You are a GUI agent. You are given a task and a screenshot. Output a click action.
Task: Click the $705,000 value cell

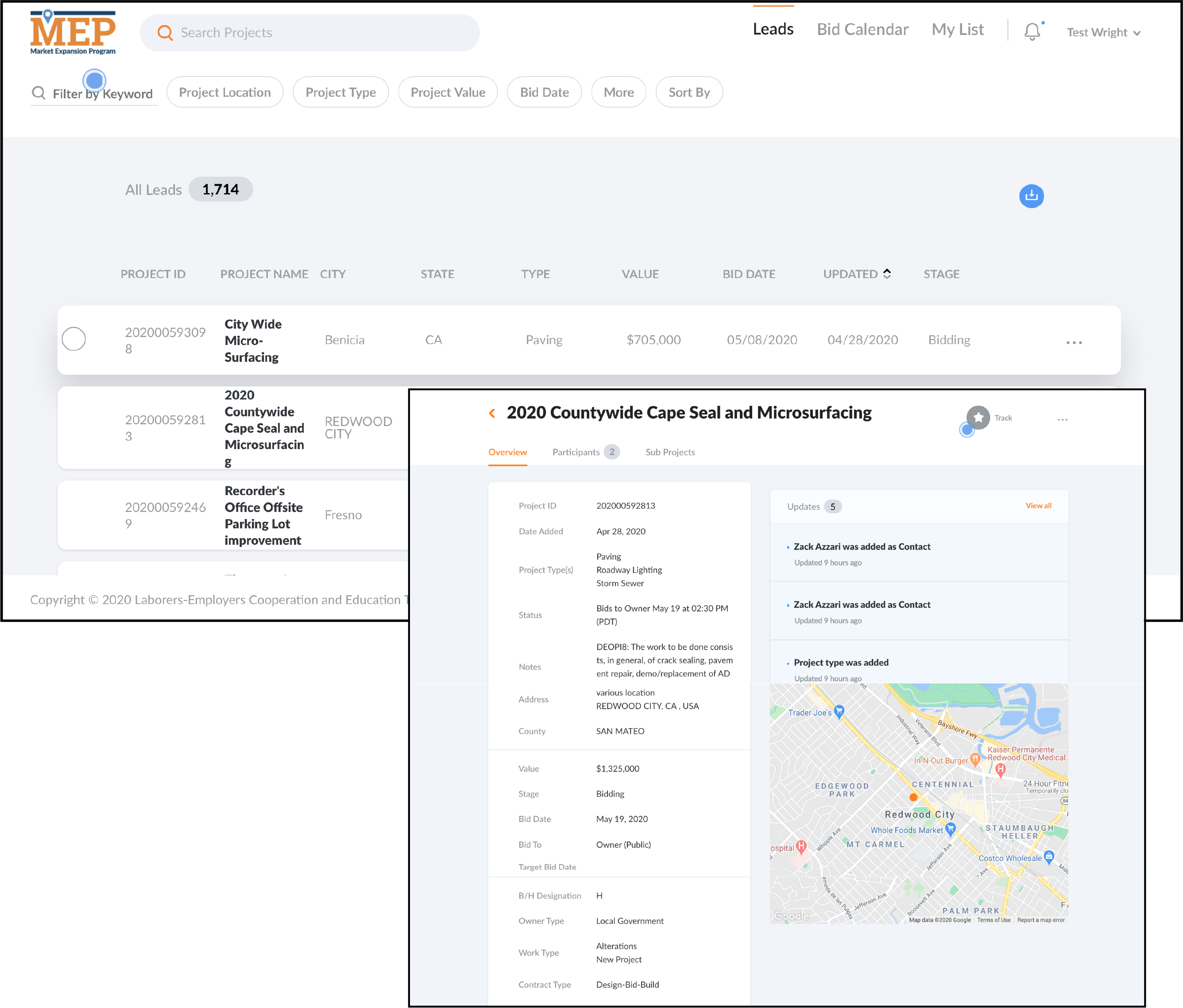click(x=654, y=340)
